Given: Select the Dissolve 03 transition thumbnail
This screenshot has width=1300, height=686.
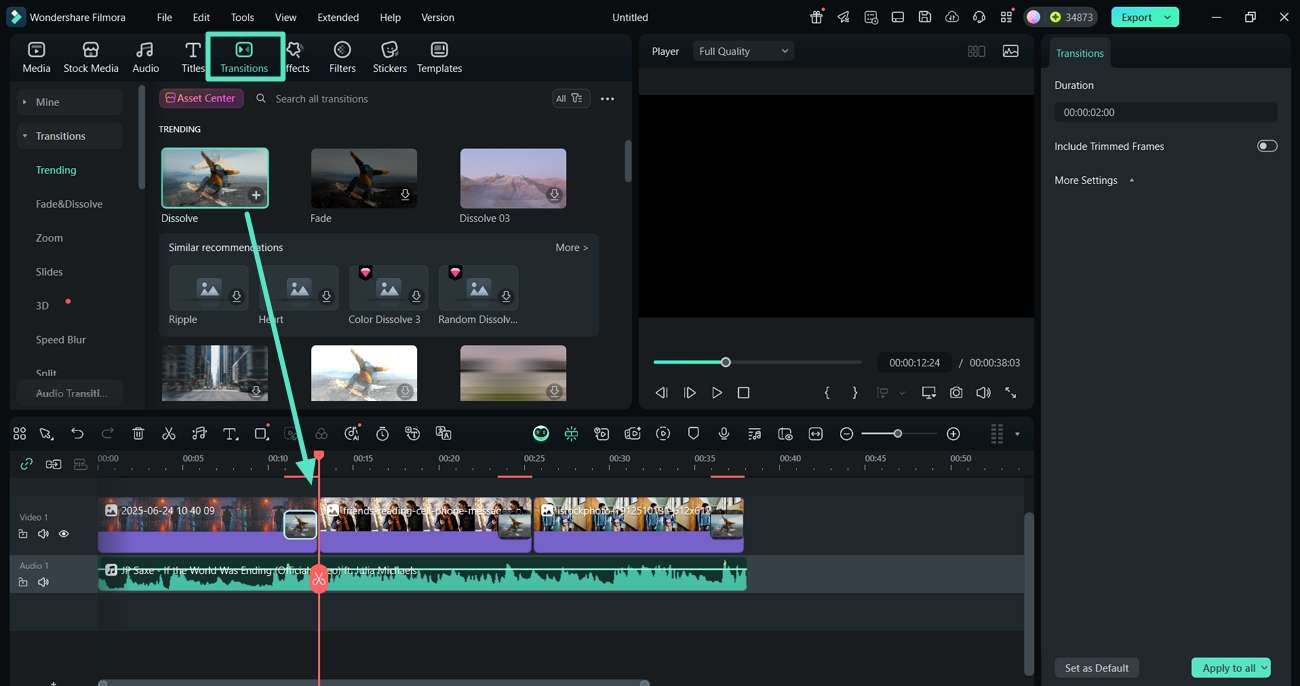Looking at the screenshot, I should click(x=513, y=178).
